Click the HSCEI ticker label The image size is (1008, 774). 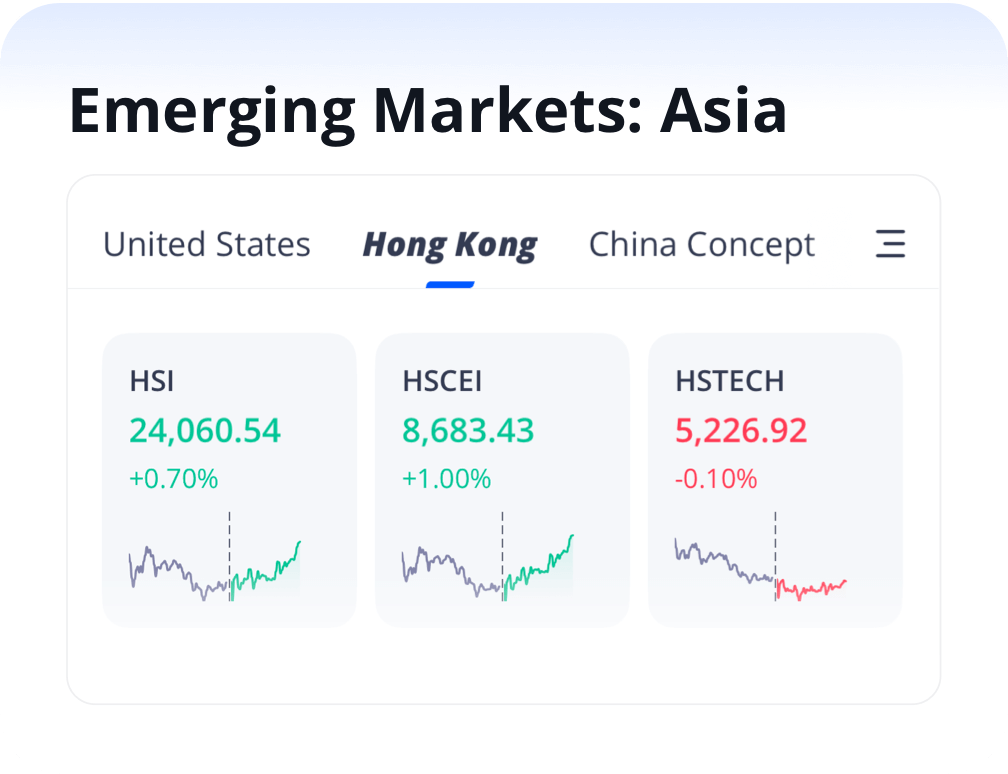click(441, 381)
